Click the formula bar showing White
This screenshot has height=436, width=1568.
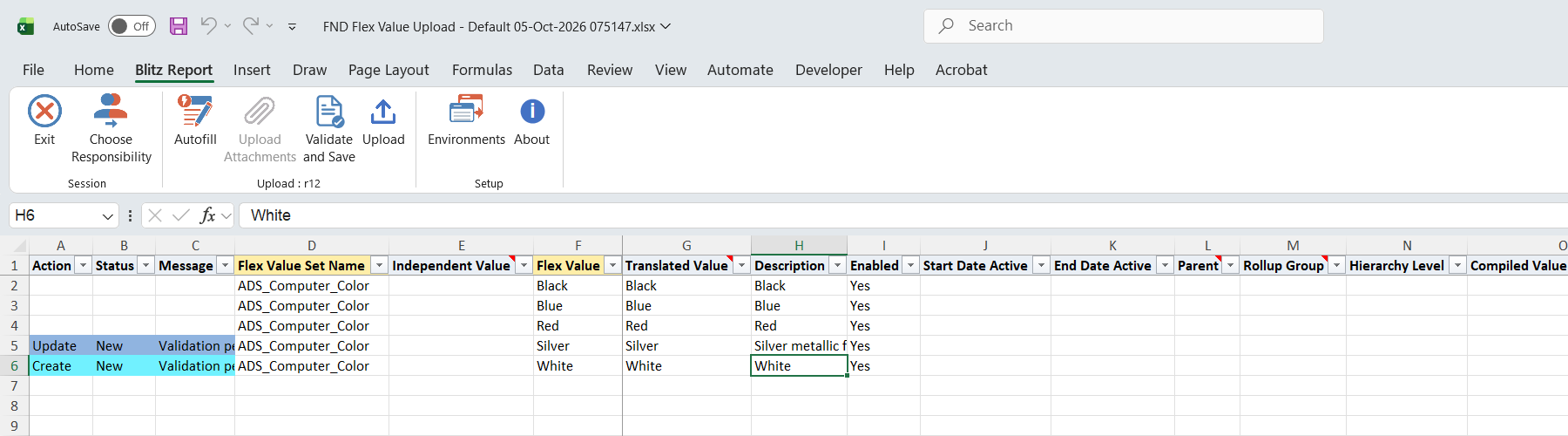point(904,215)
